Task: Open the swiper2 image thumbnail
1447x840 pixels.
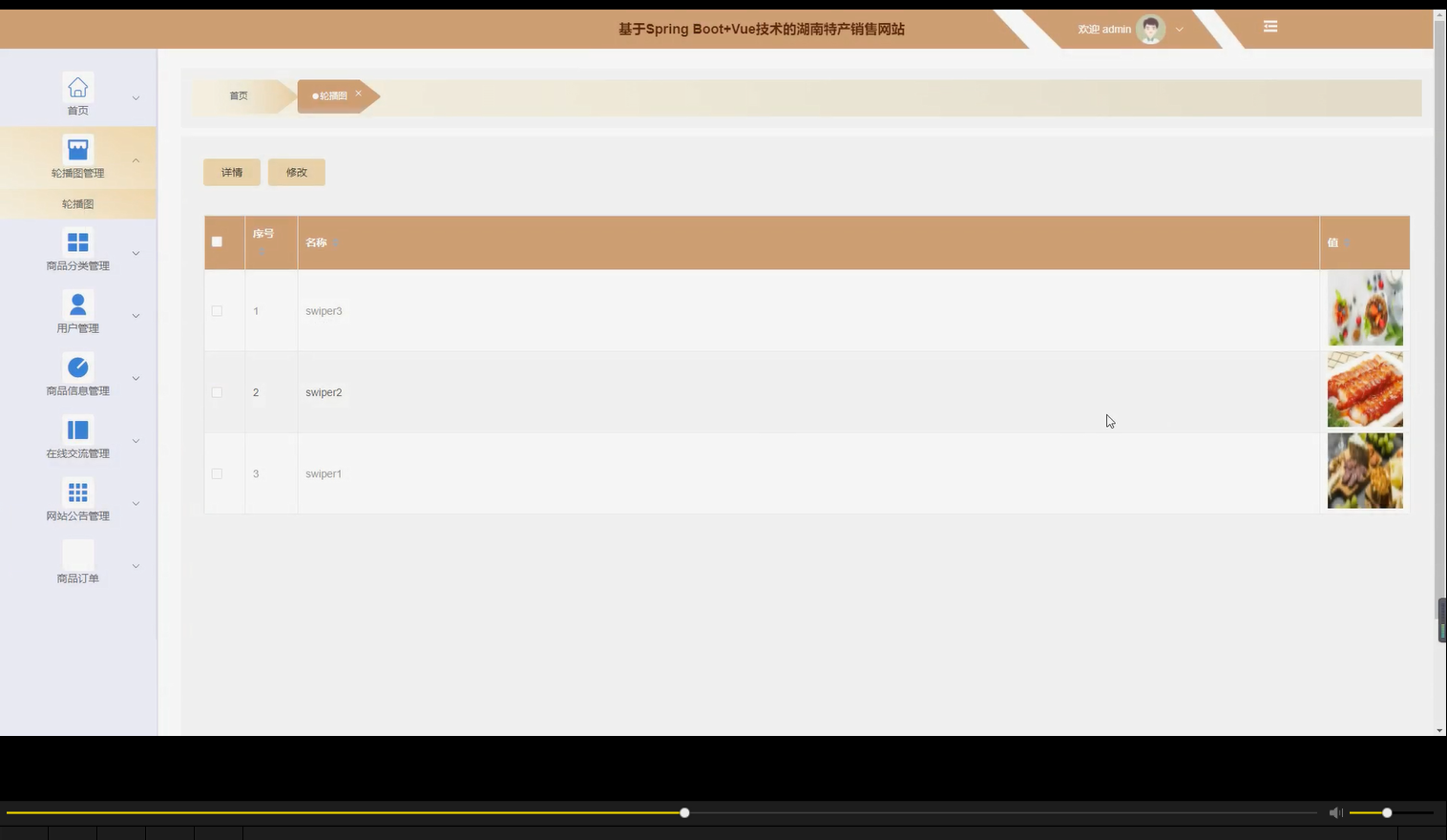Action: pyautogui.click(x=1365, y=389)
